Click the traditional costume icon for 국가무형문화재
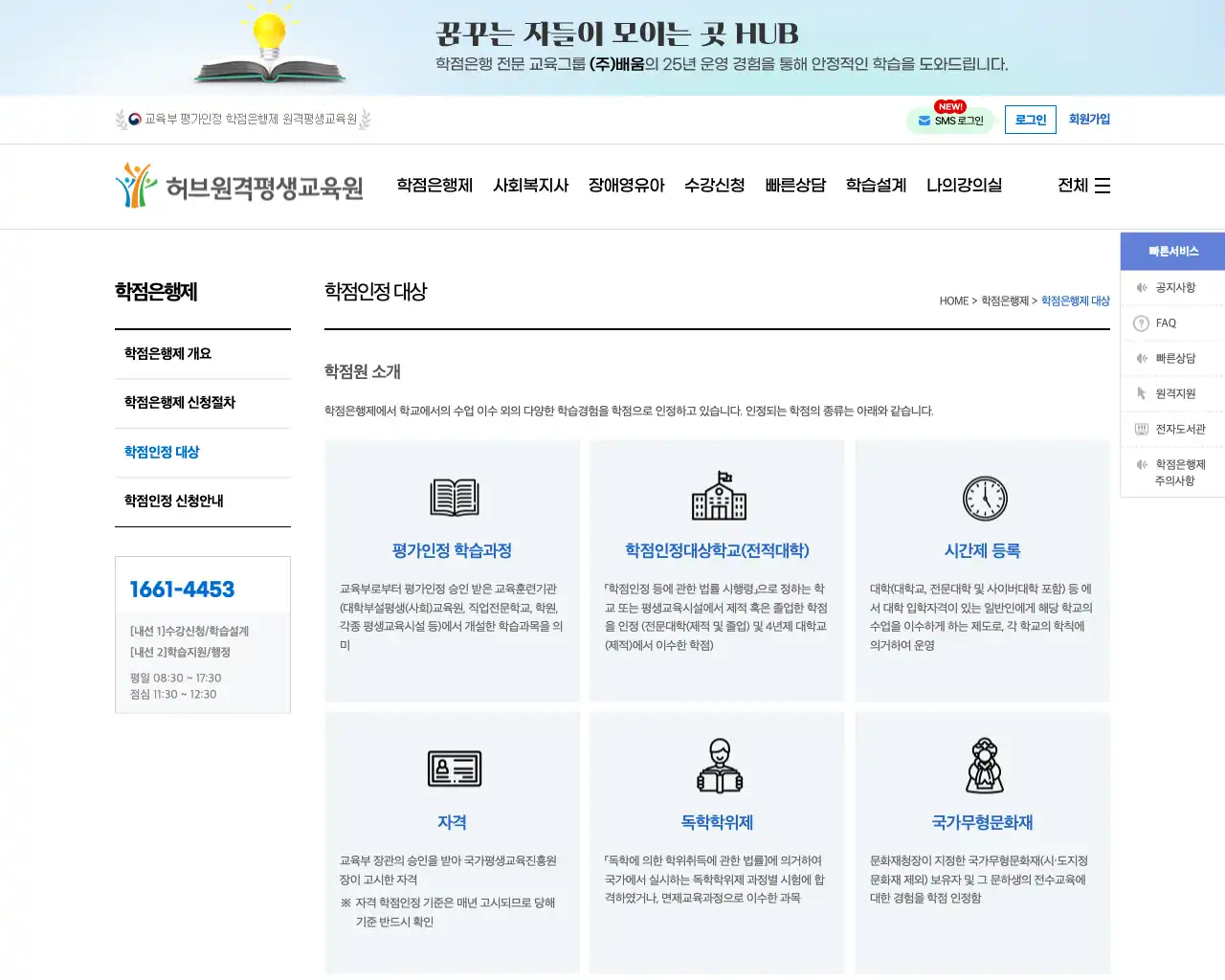 coord(985,766)
